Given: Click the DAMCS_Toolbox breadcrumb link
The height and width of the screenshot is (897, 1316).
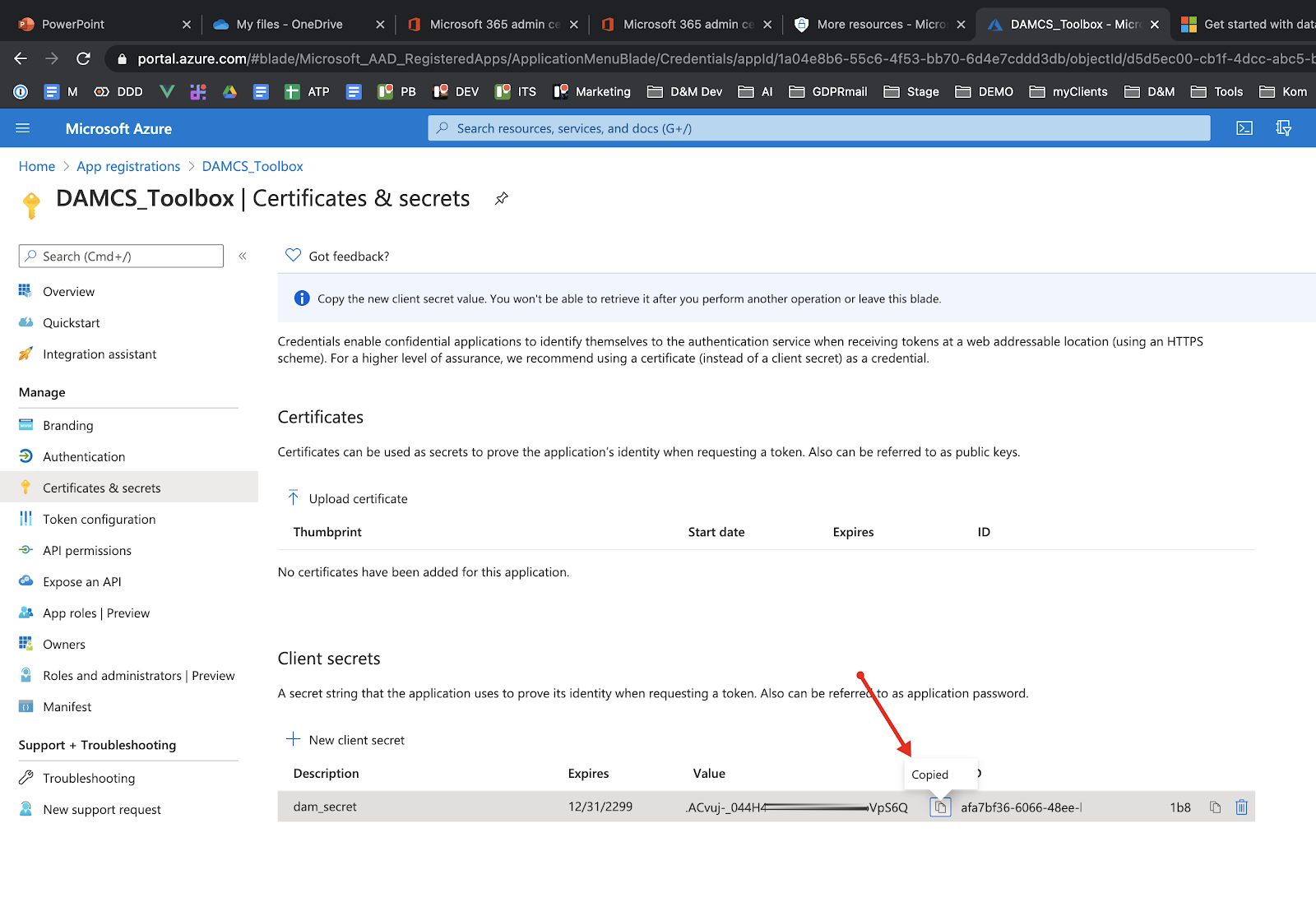Looking at the screenshot, I should click(x=253, y=166).
